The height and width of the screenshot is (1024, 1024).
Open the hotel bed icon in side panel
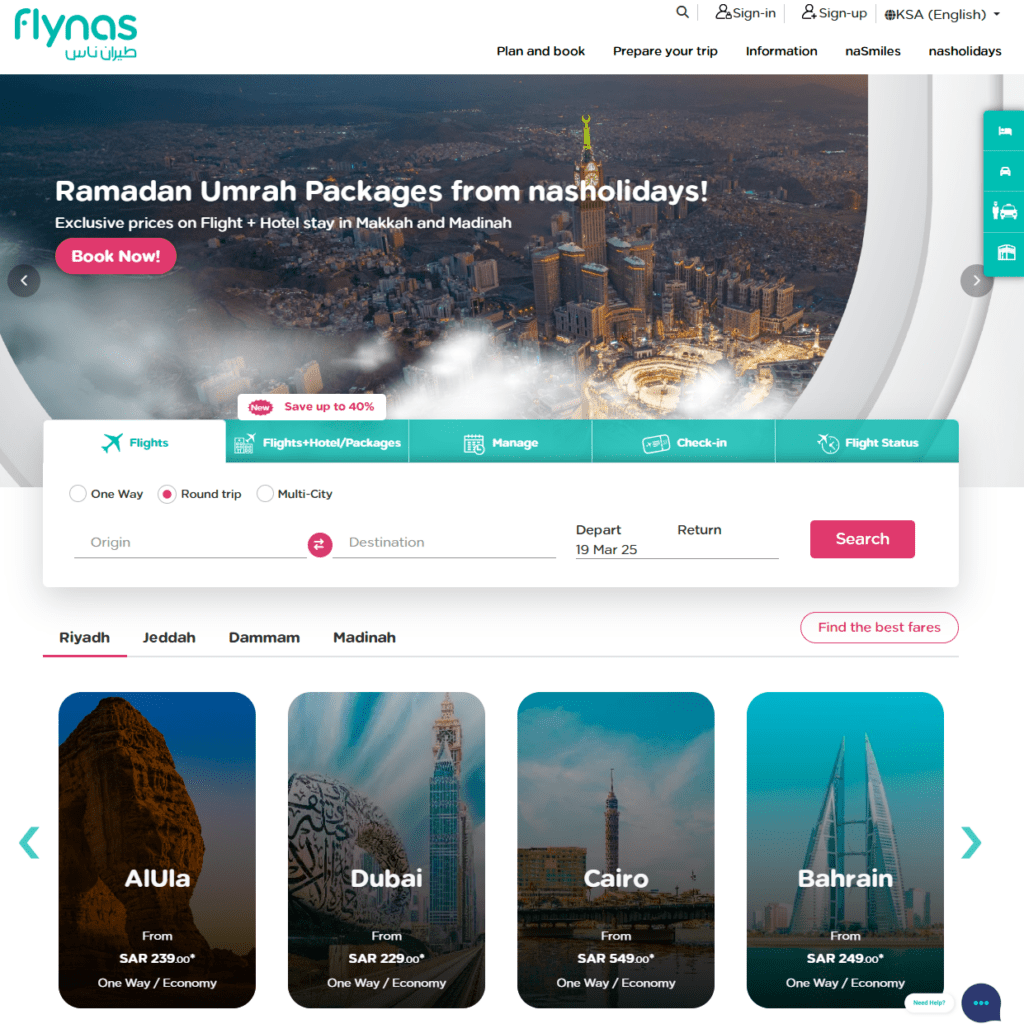pyautogui.click(x=1004, y=131)
